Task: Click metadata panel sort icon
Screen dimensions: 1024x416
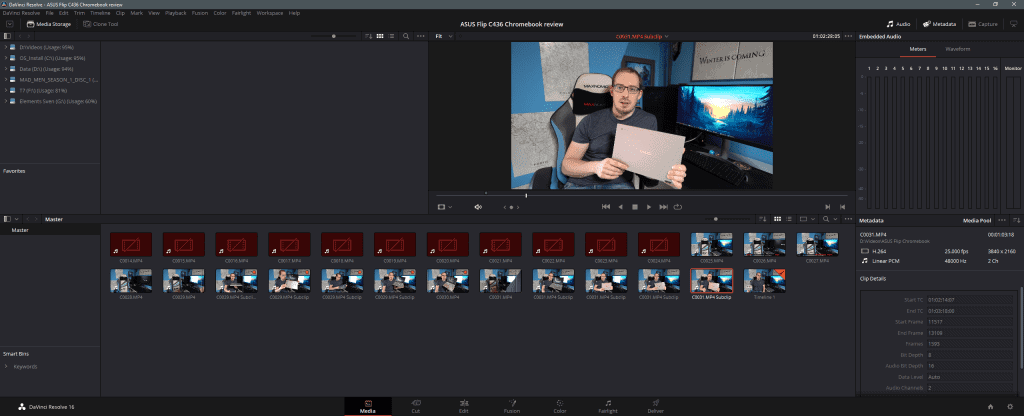Action: pyautogui.click(x=1017, y=221)
